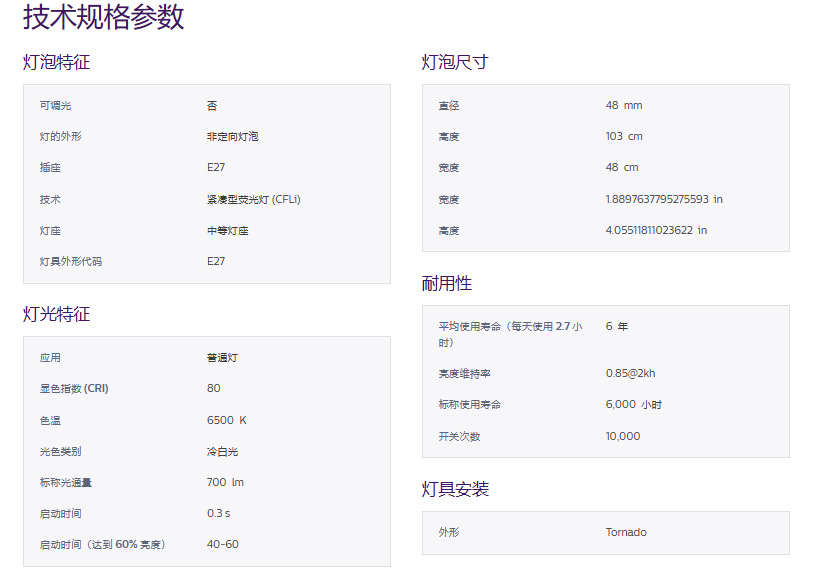Select the 灯泡尺寸 section heading
This screenshot has width=819, height=573.
coord(455,62)
